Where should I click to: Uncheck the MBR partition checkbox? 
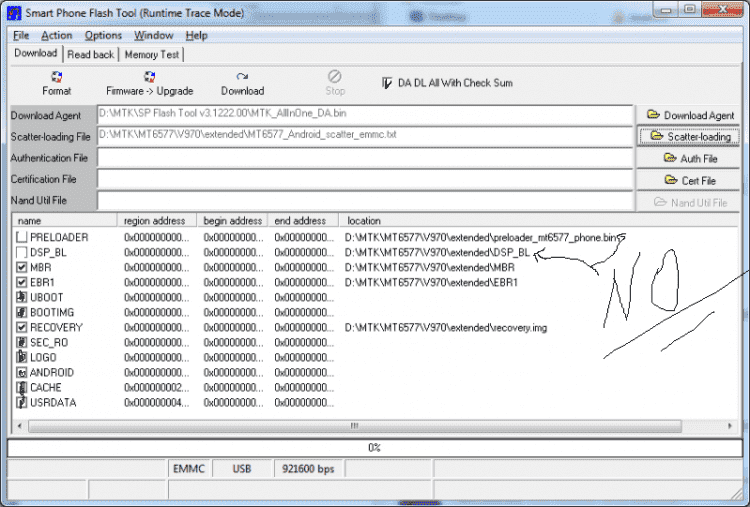tap(22, 267)
